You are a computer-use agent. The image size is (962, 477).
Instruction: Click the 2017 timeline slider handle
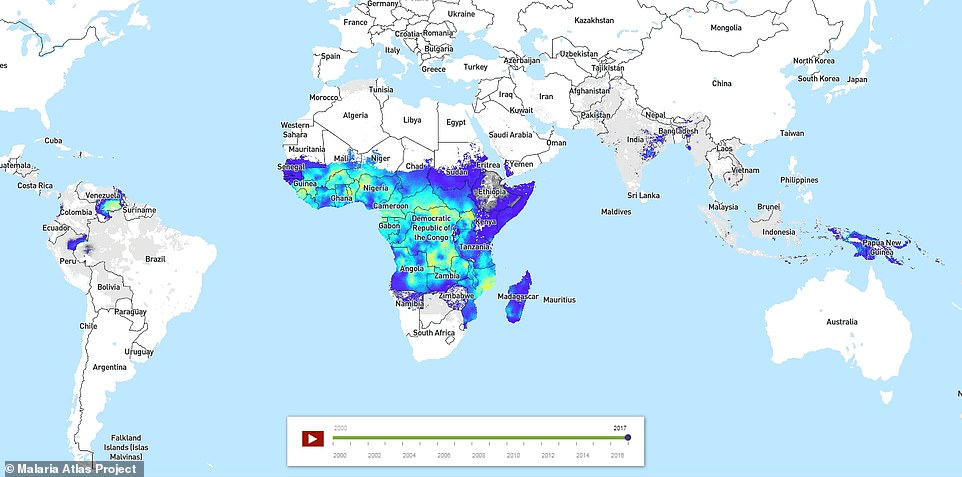pos(628,437)
